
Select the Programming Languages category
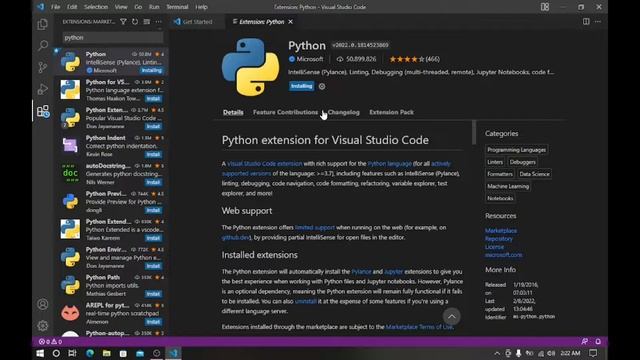point(516,150)
